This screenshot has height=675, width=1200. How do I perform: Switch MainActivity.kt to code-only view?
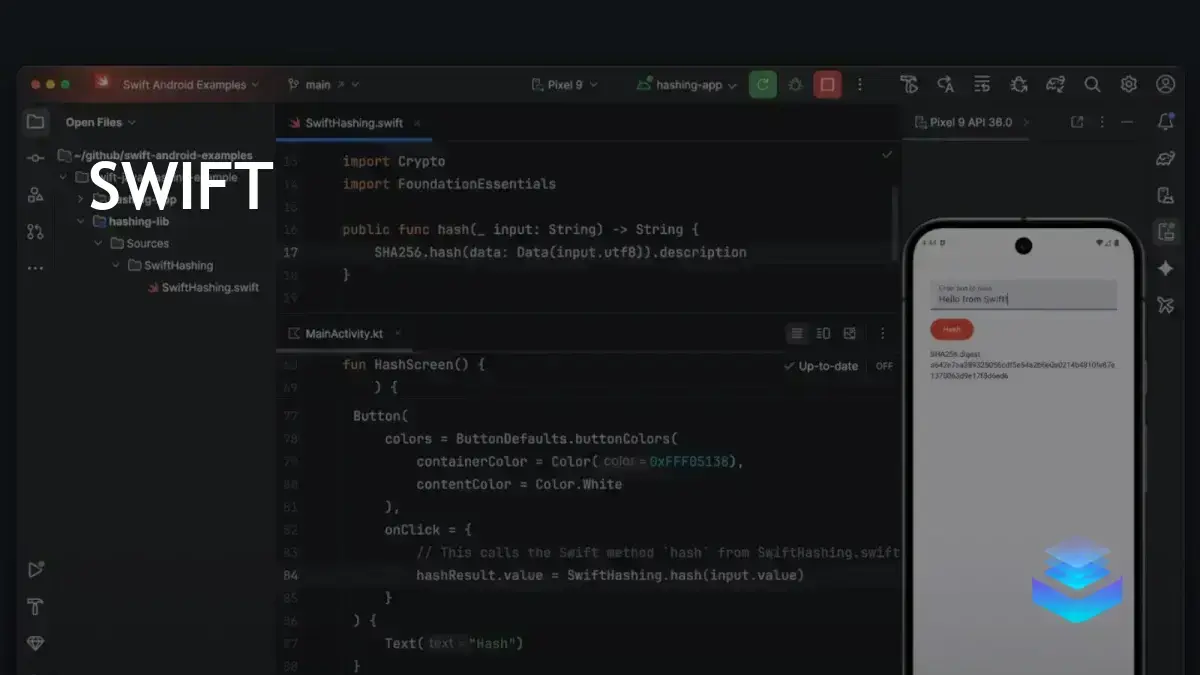[797, 333]
